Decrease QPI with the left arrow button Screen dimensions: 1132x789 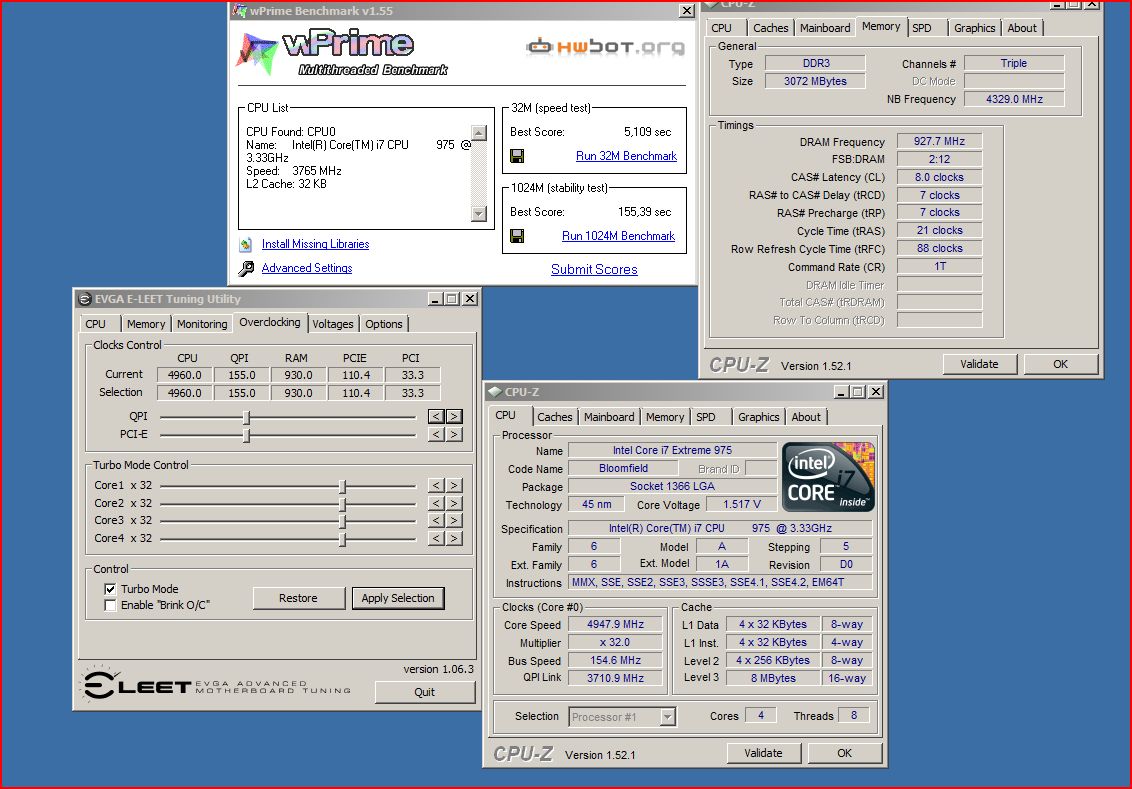tap(436, 417)
